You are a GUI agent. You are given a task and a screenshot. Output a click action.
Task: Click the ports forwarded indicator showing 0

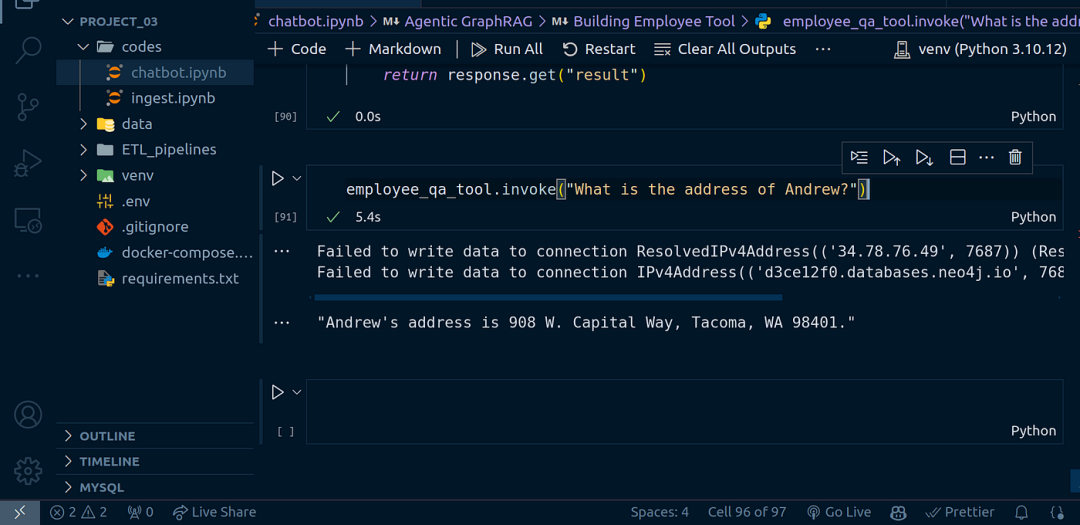pos(141,512)
